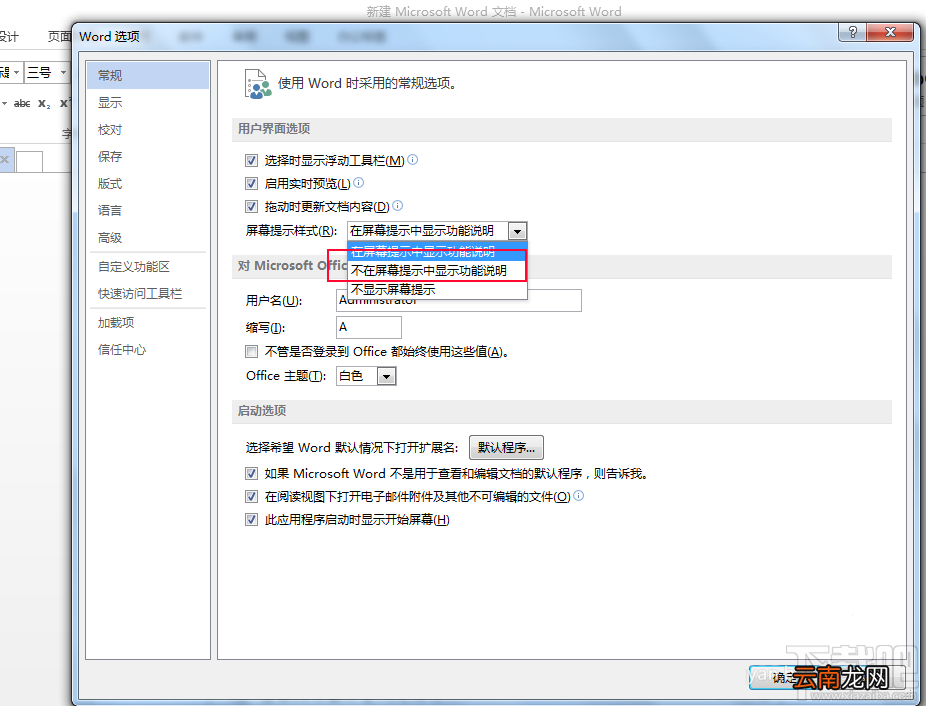926x706 pixels.
Task: Enable 不管是否登录到 Office 都始终使用这些值 checkbox
Action: [252, 352]
